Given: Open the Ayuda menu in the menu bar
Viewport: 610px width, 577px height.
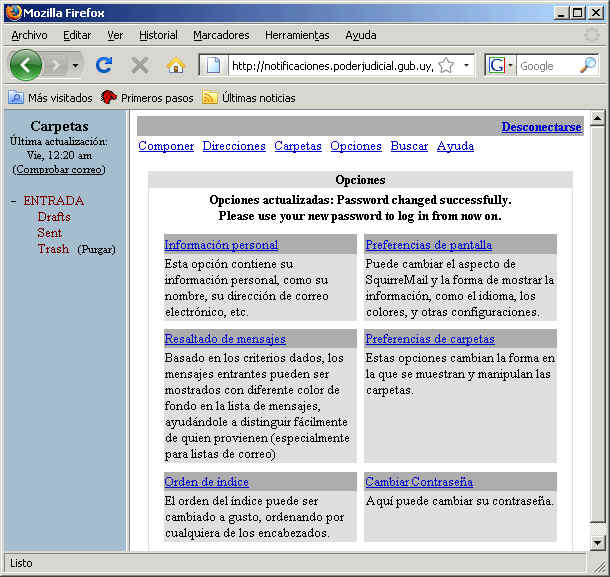Looking at the screenshot, I should pyautogui.click(x=361, y=35).
